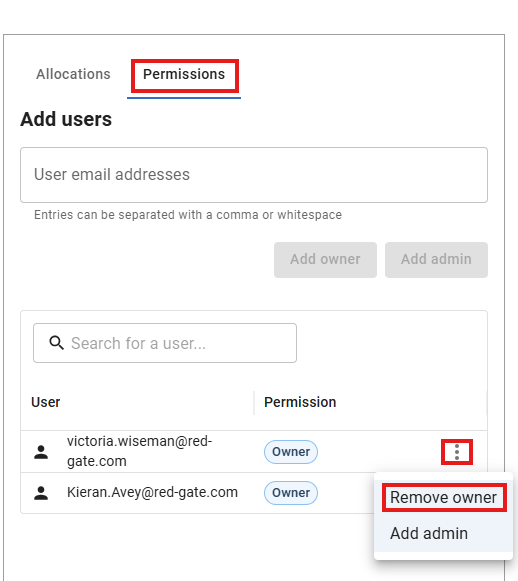Select the Permissions tab
518x581 pixels.
(x=184, y=74)
